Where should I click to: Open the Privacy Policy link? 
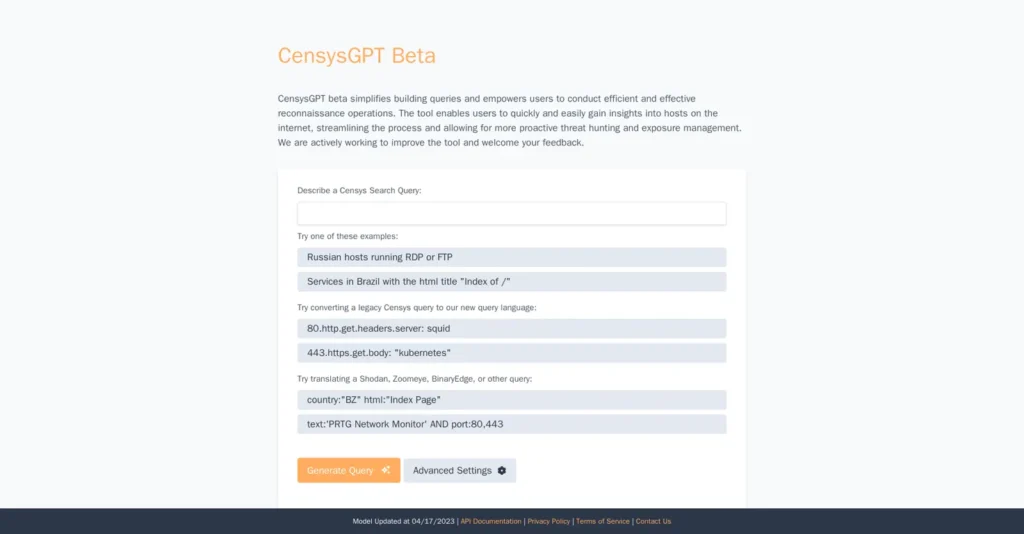[549, 521]
